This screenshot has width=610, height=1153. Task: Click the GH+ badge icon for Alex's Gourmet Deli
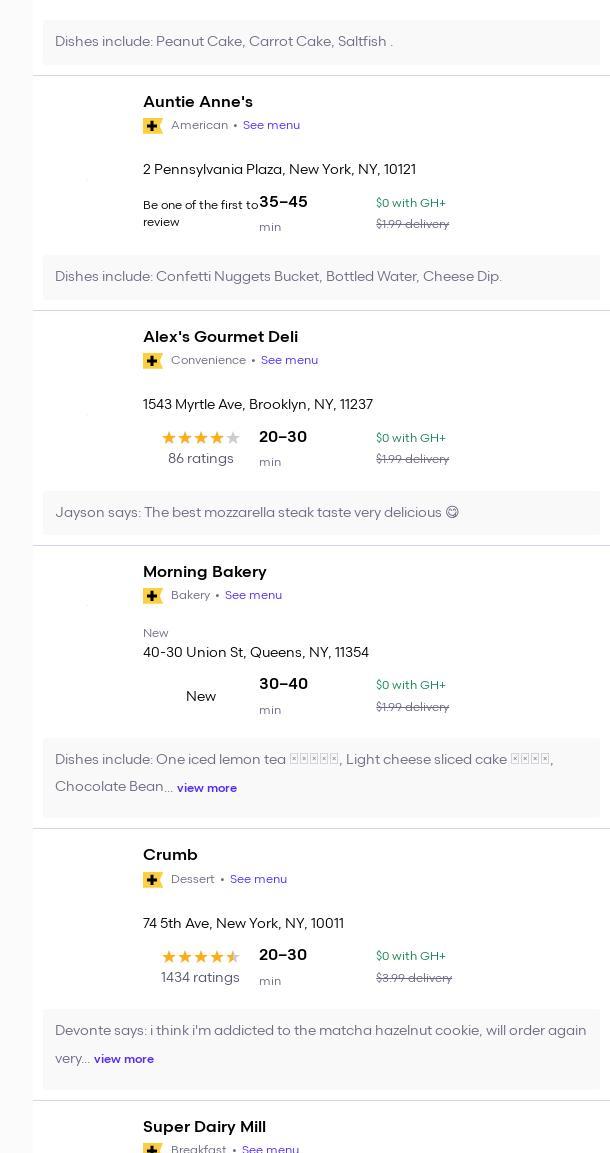tap(153, 361)
